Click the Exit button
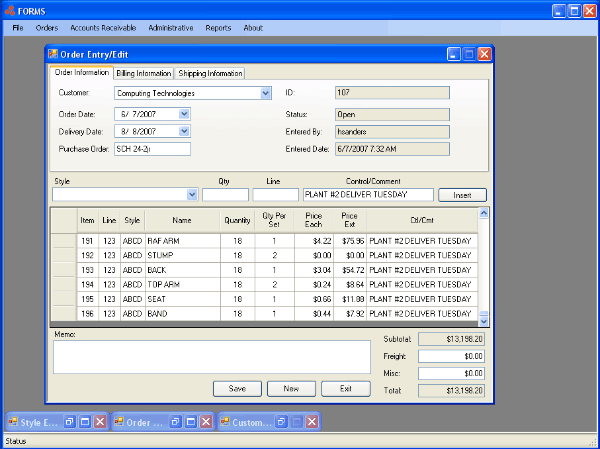 coord(346,389)
